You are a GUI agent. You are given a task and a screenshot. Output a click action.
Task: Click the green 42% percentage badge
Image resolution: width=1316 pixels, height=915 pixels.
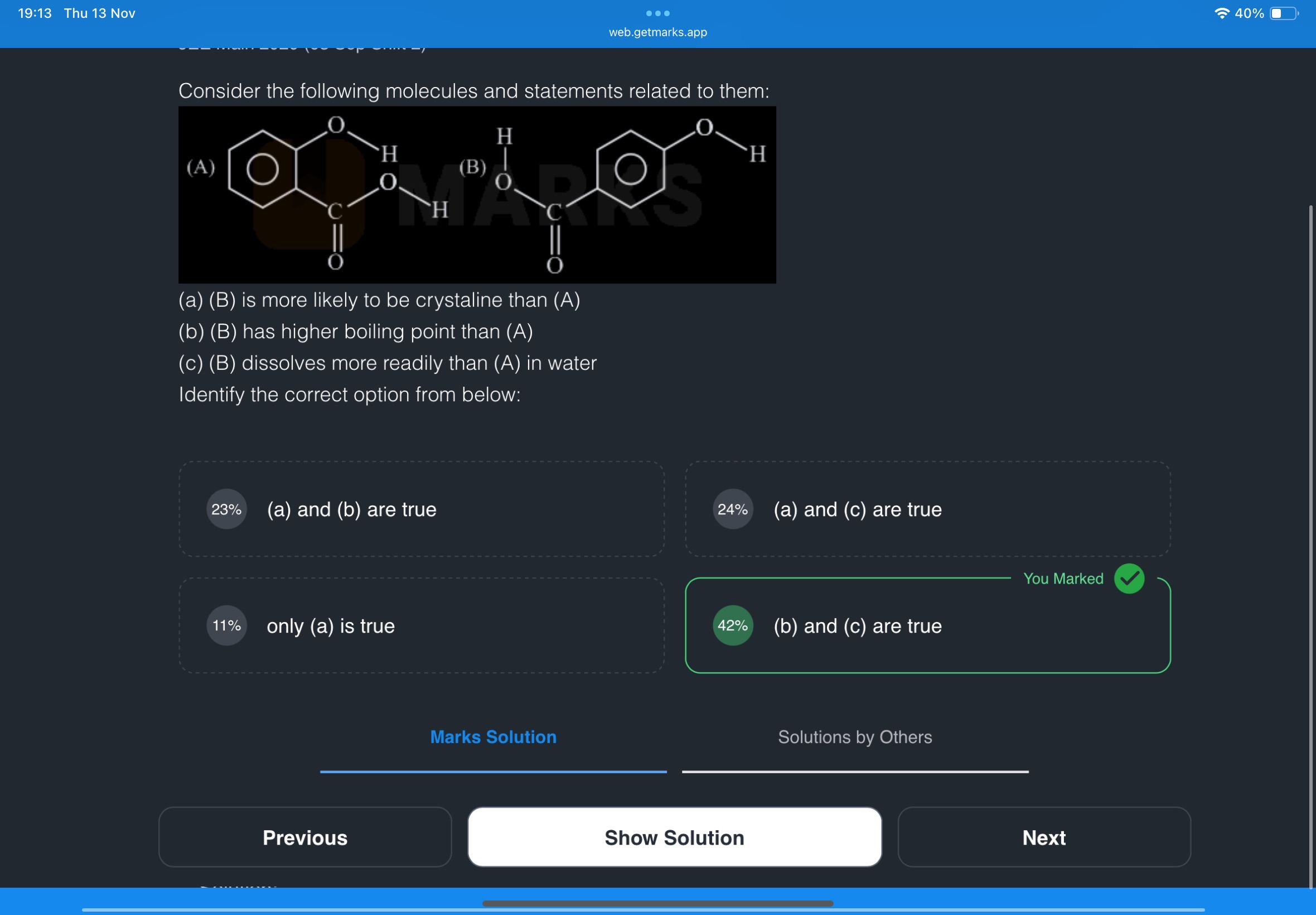[x=732, y=625]
